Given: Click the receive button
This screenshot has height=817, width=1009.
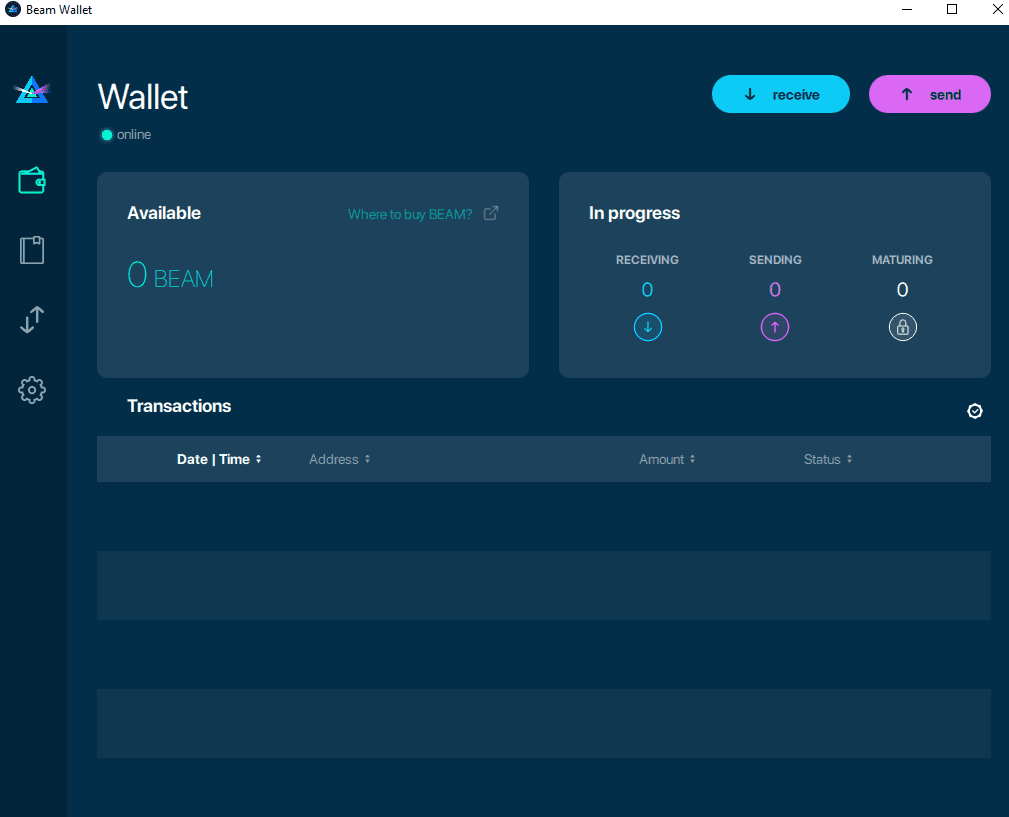Looking at the screenshot, I should click(x=781, y=95).
